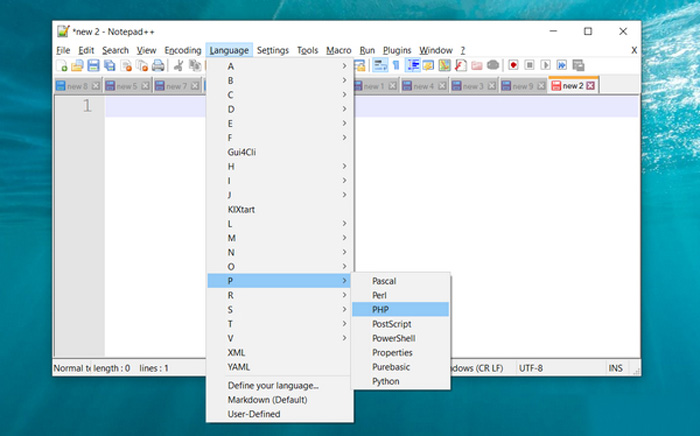This screenshot has height=436, width=700.
Task: Open the Macro menu
Action: coord(338,50)
